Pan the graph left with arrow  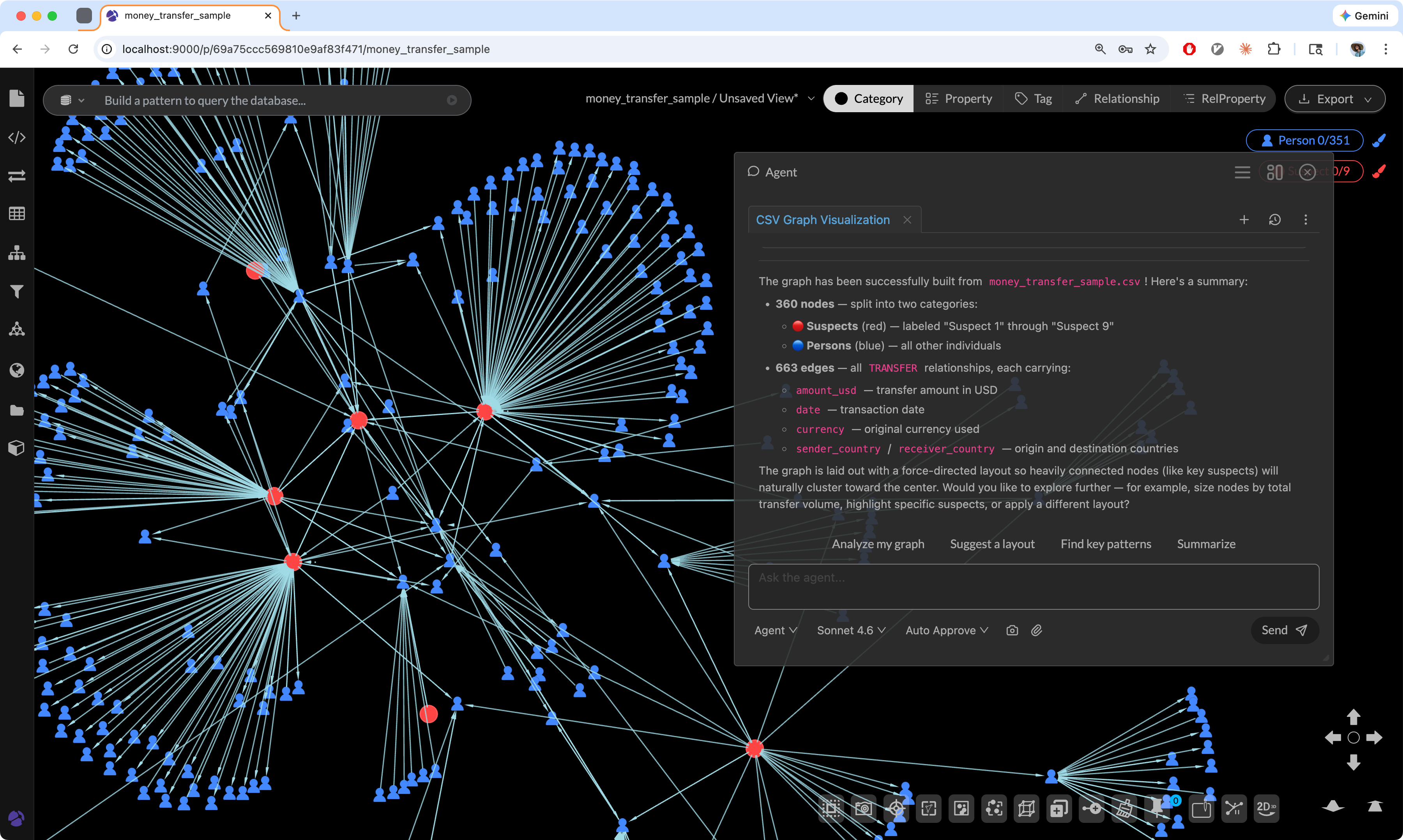coord(1333,738)
